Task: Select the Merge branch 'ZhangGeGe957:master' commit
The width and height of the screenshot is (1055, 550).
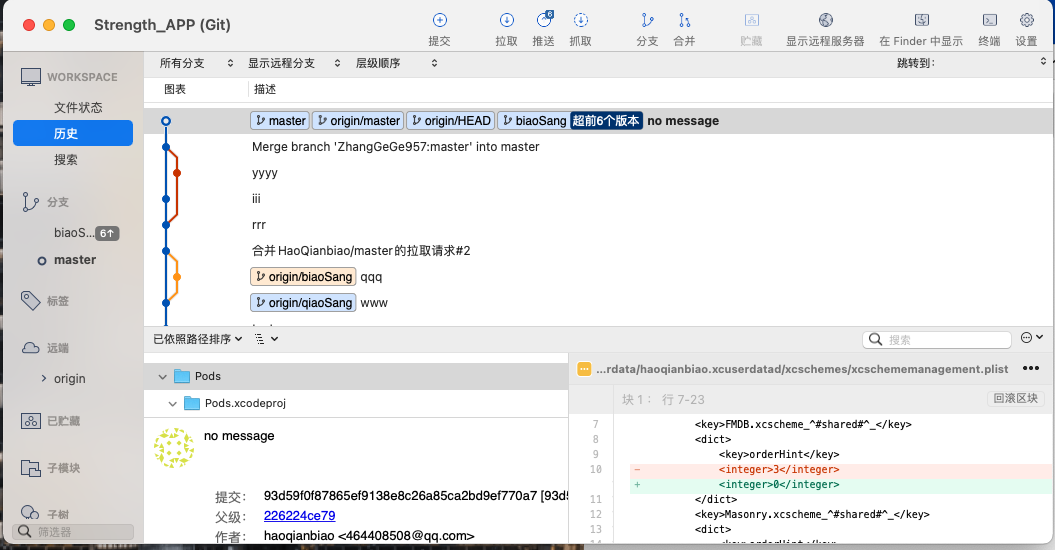Action: 396,147
